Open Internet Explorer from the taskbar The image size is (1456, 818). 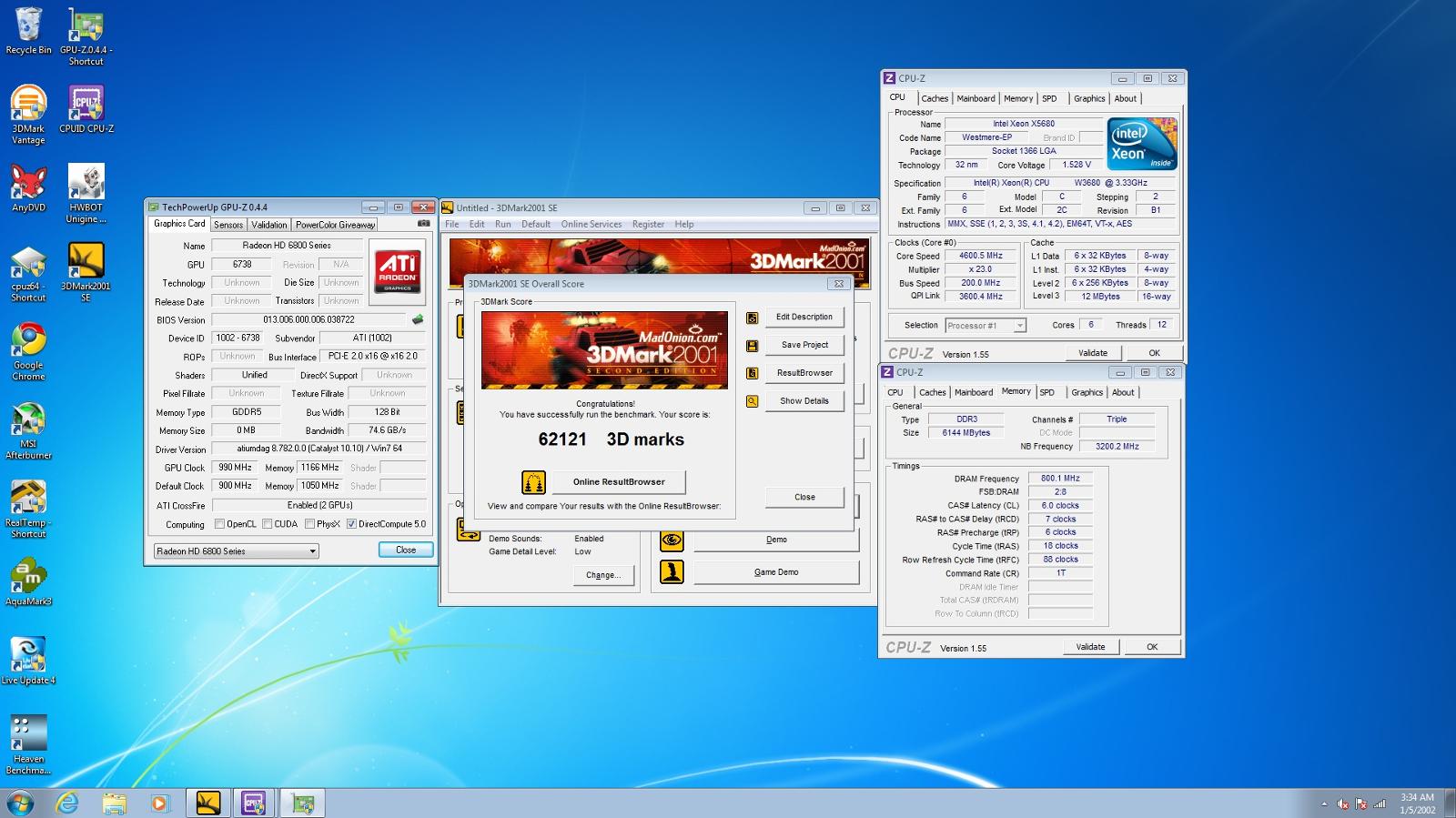pos(67,803)
